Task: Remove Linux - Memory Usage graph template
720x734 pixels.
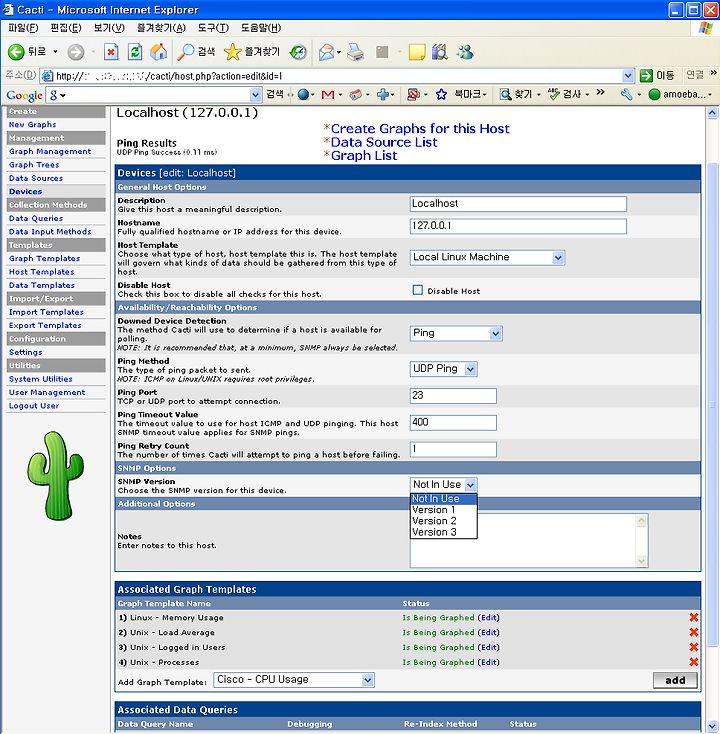Action: coord(694,617)
